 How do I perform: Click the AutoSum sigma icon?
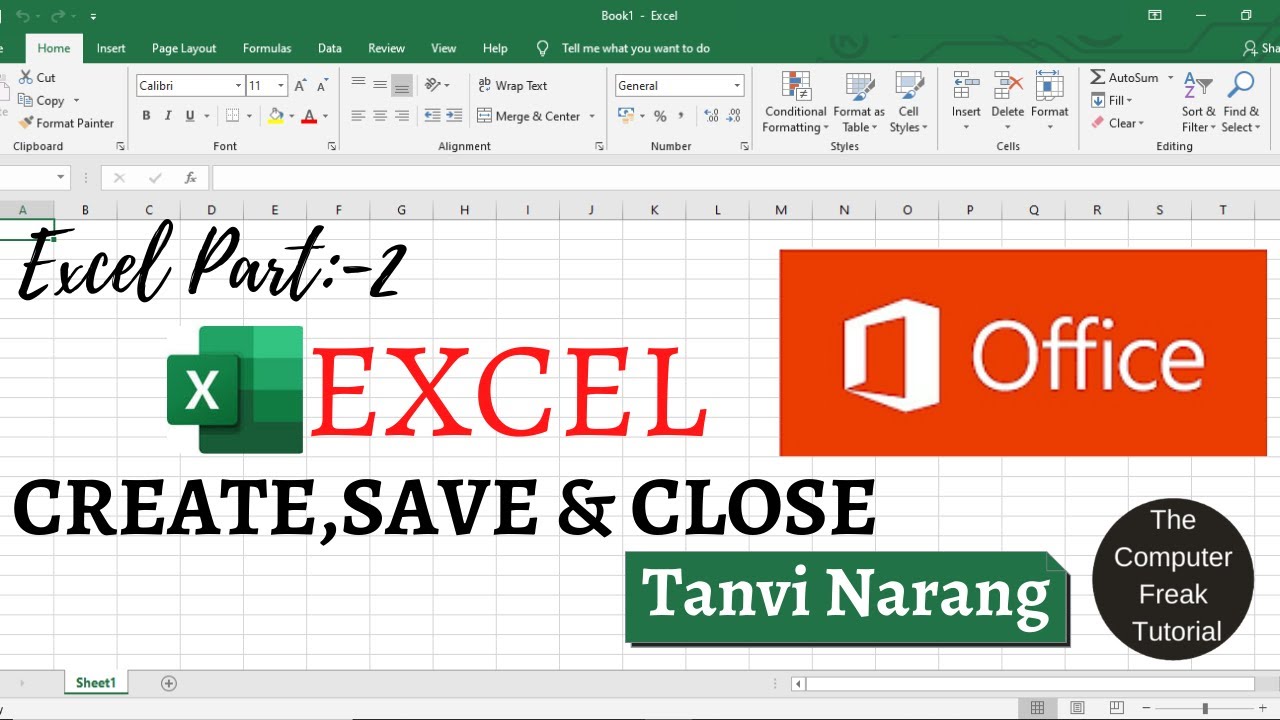(x=1097, y=77)
